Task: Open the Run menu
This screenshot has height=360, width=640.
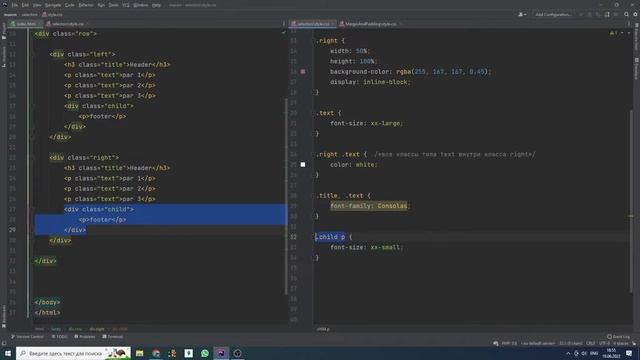Action: point(101,5)
